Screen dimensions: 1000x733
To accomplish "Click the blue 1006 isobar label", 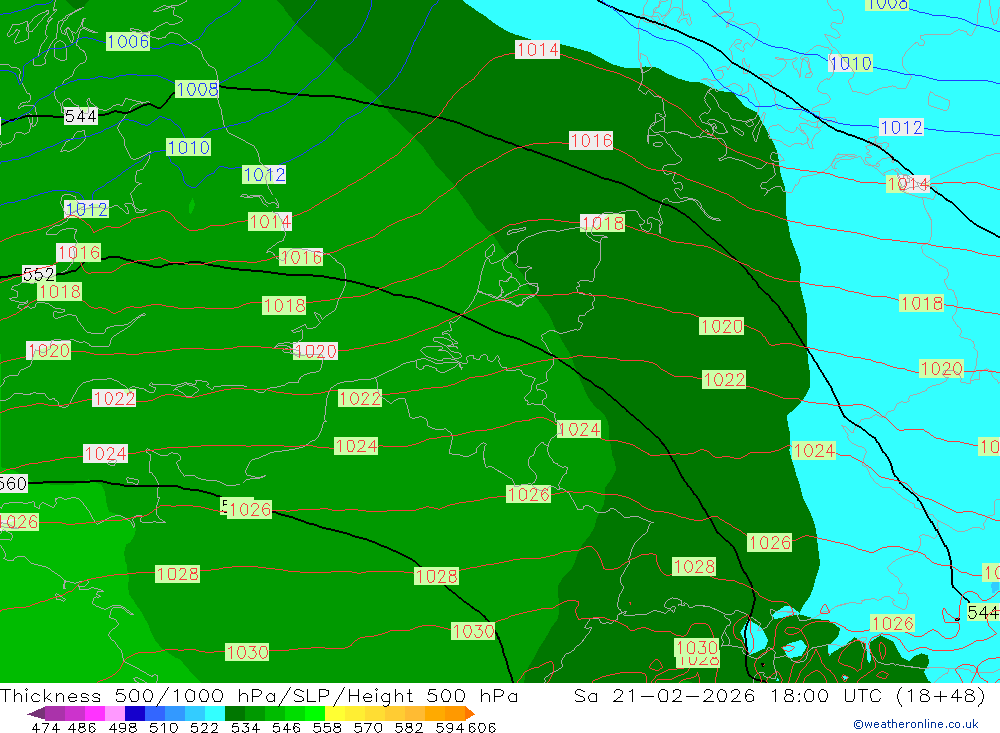I will click(128, 41).
